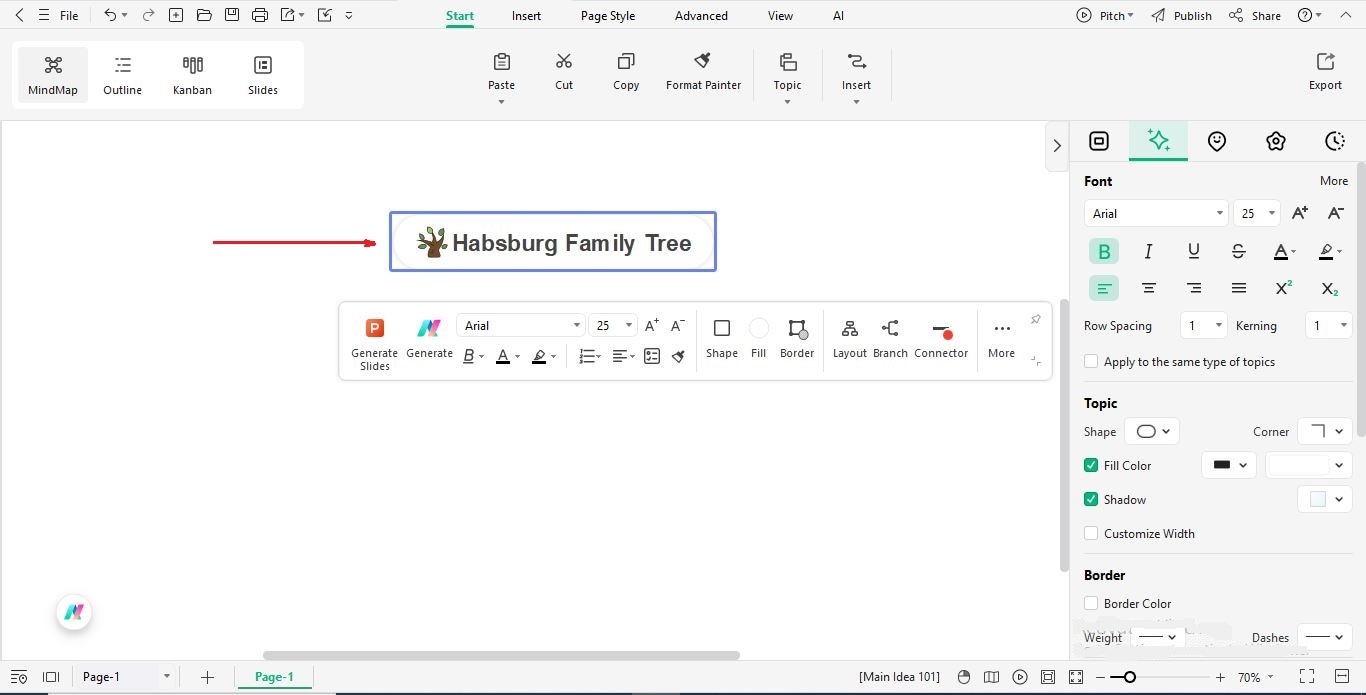Viewport: 1366px width, 695px height.
Task: Uncheck the Shadow option
Action: pos(1090,499)
